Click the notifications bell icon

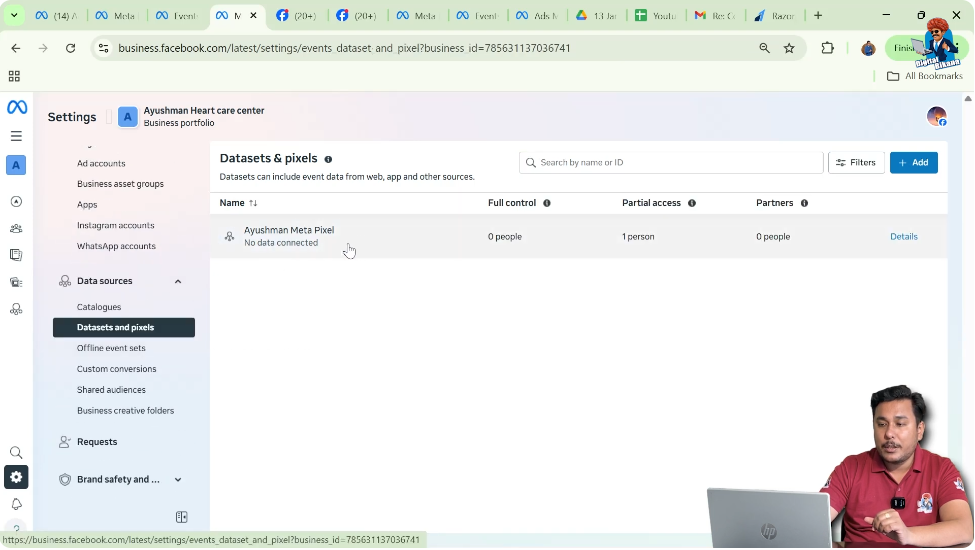click(x=16, y=504)
